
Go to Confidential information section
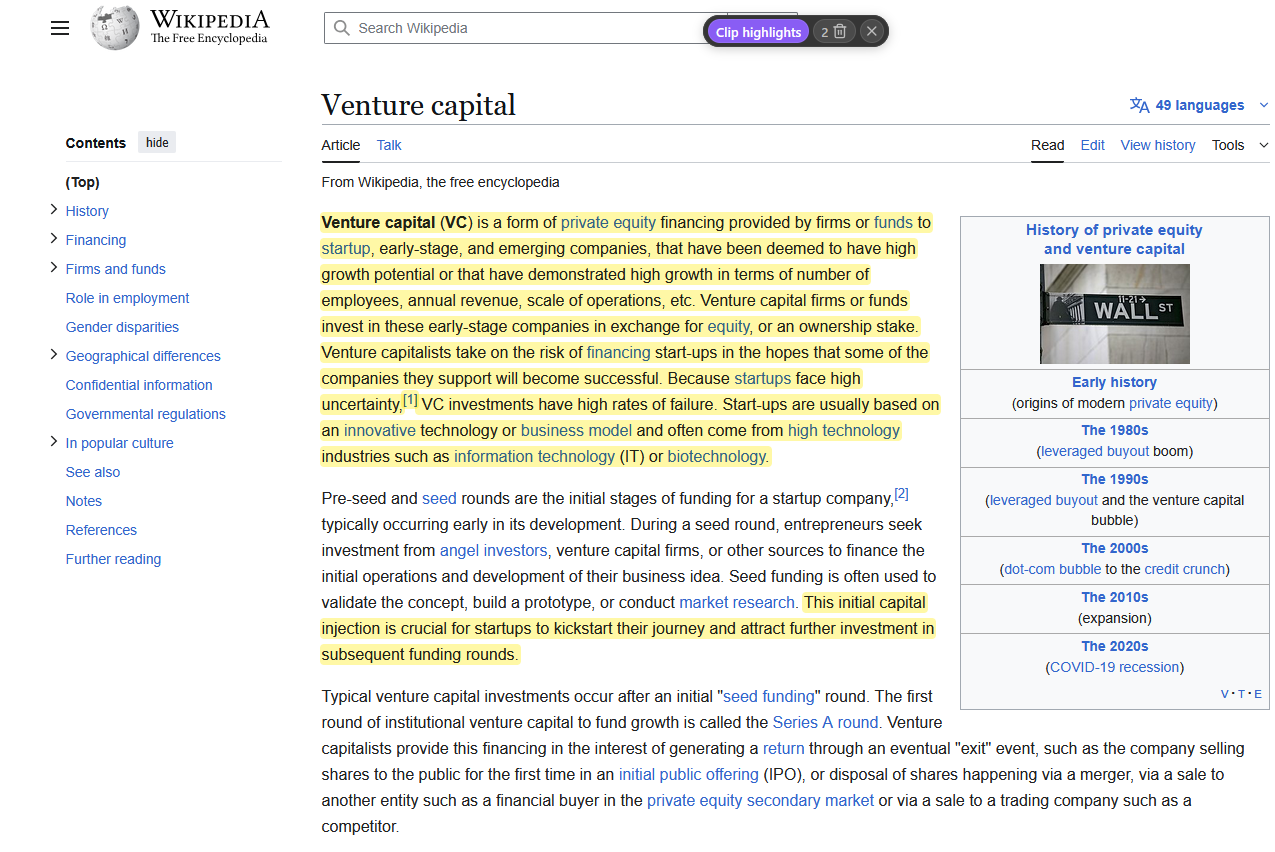pyautogui.click(x=139, y=385)
